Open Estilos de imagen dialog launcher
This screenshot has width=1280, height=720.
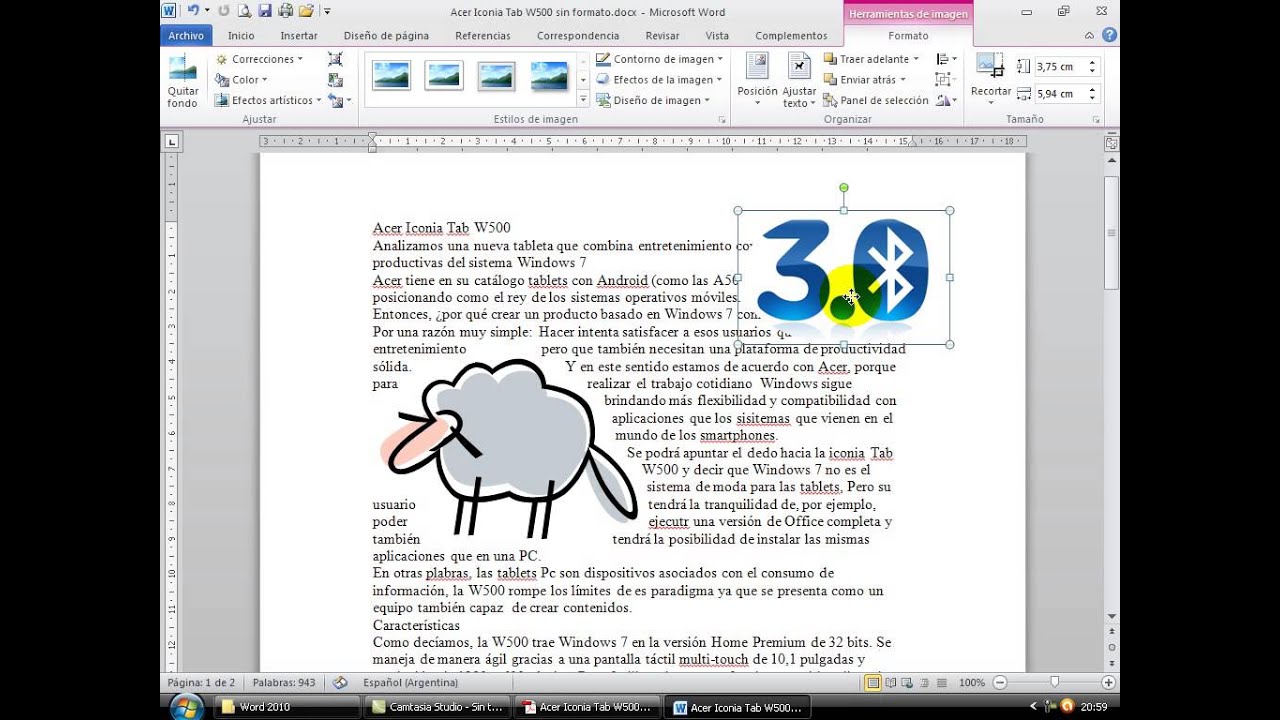coord(722,120)
